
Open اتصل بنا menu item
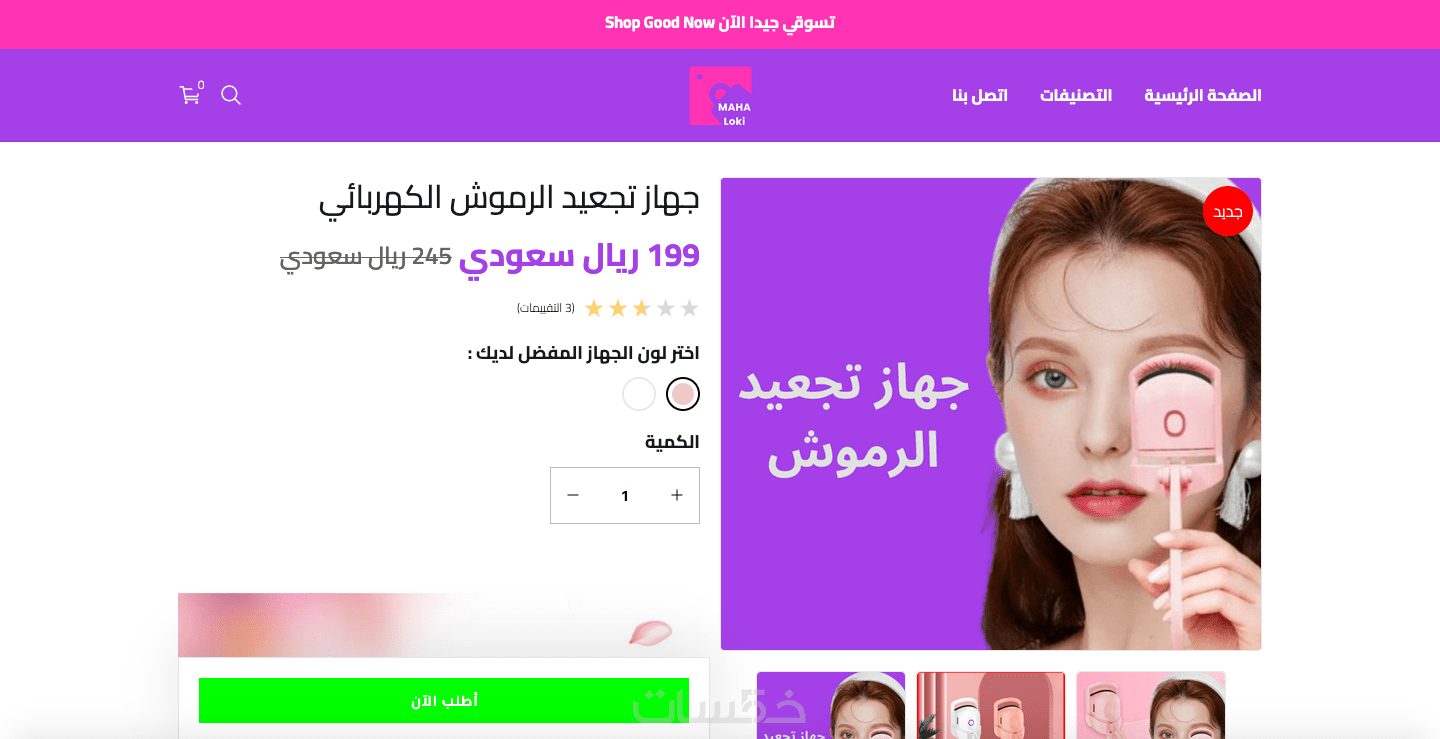(980, 95)
